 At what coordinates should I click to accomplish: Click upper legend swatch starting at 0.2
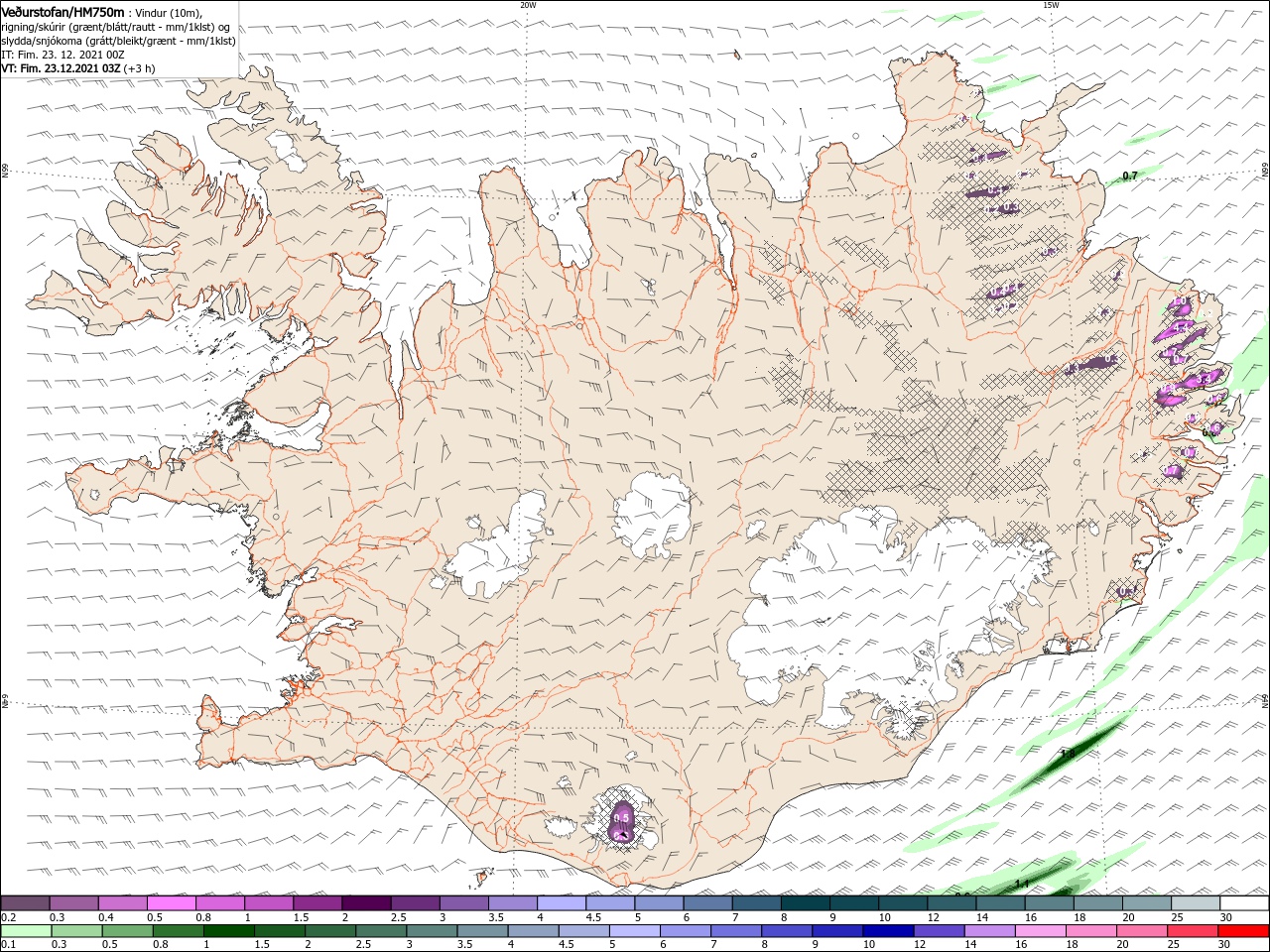[26, 902]
